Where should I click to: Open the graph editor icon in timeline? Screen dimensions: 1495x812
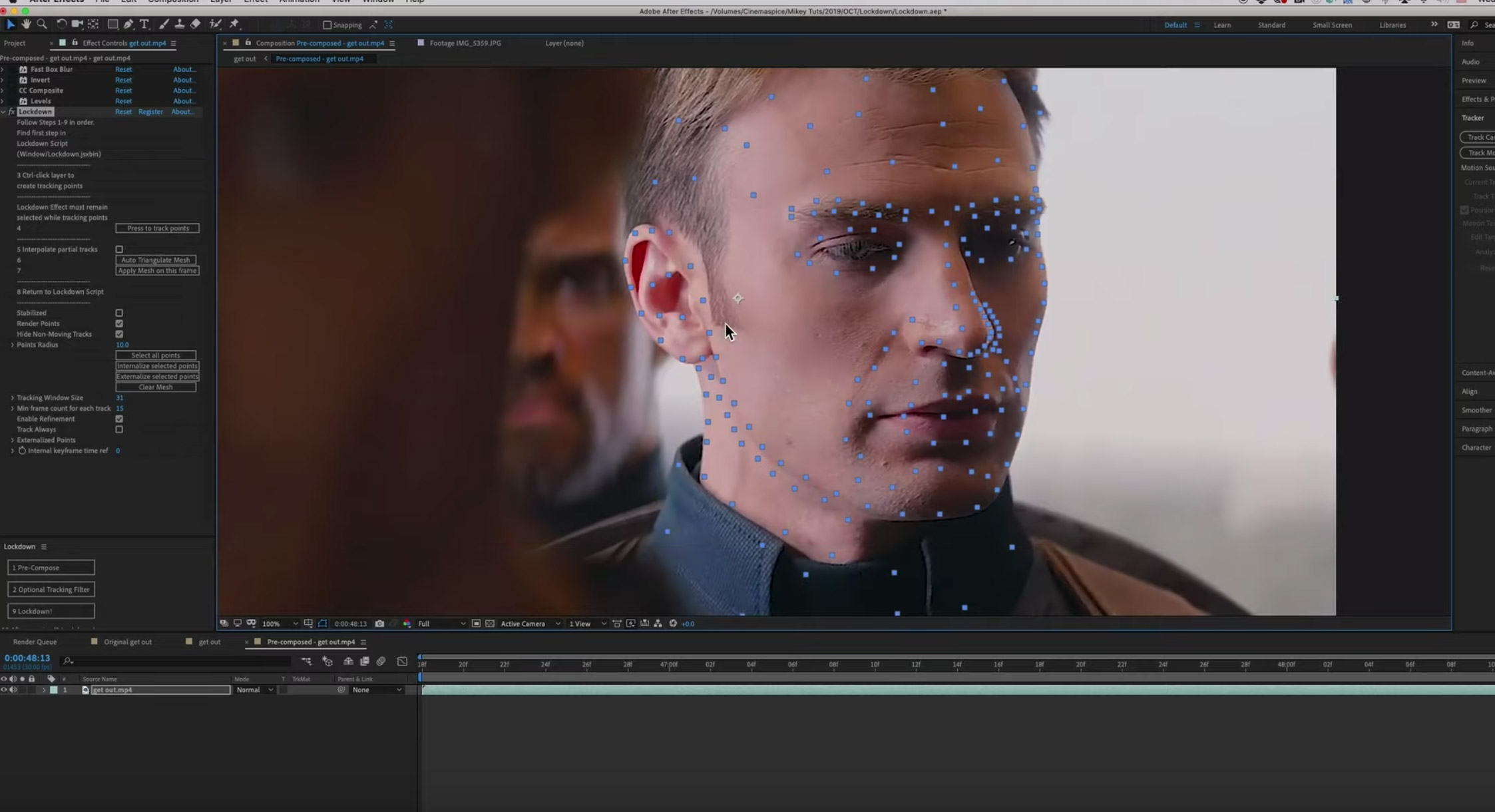point(402,661)
